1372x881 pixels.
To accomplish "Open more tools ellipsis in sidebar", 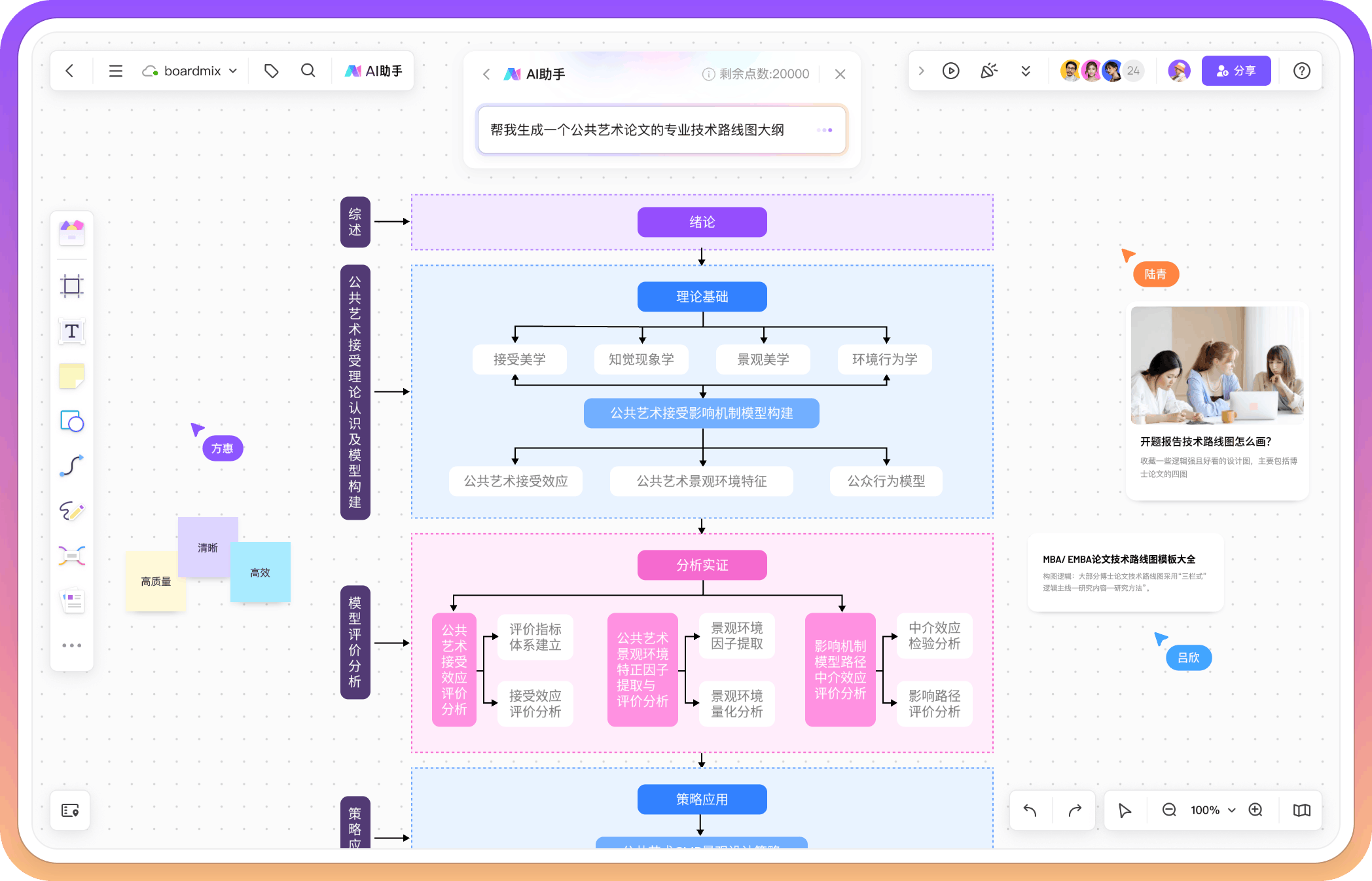I will coord(72,645).
